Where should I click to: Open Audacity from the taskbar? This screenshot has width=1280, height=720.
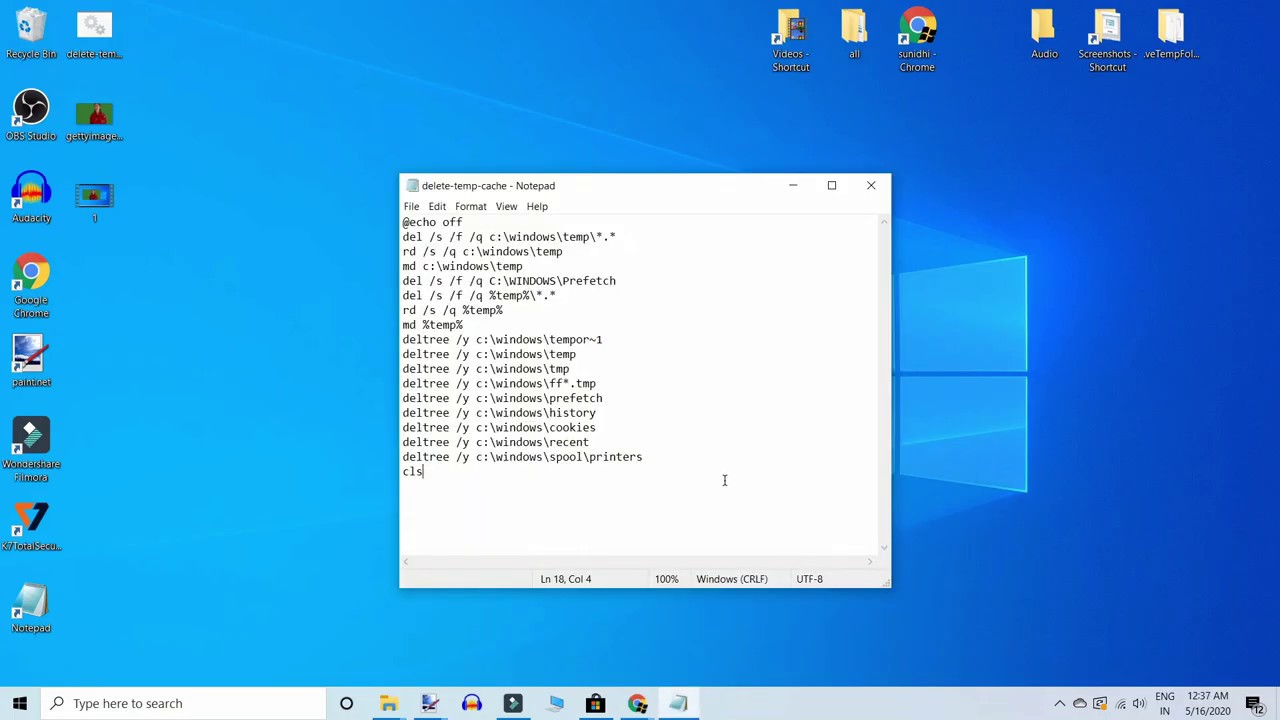pyautogui.click(x=471, y=703)
